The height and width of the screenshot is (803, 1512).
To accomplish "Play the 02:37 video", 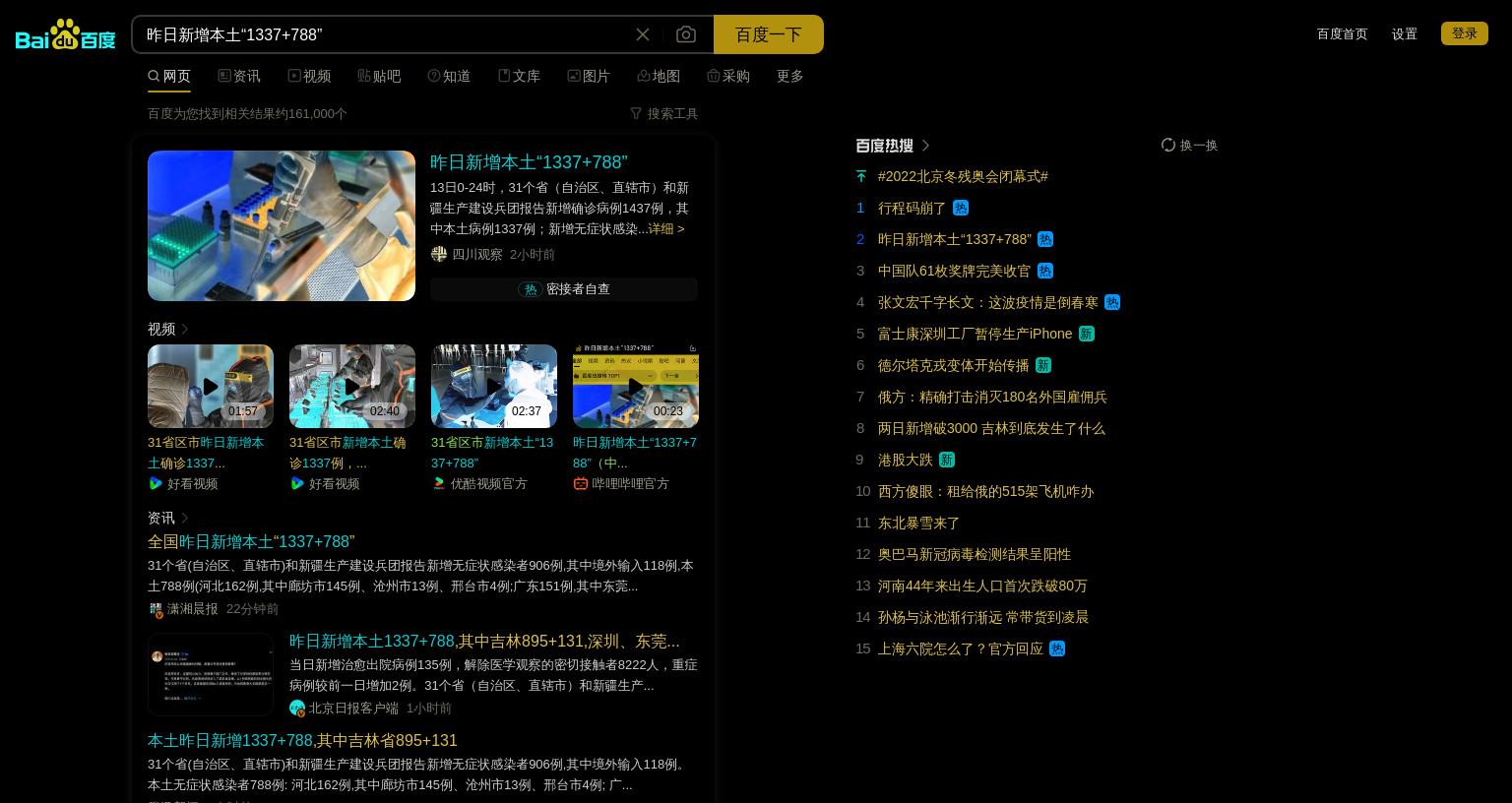I will point(494,386).
